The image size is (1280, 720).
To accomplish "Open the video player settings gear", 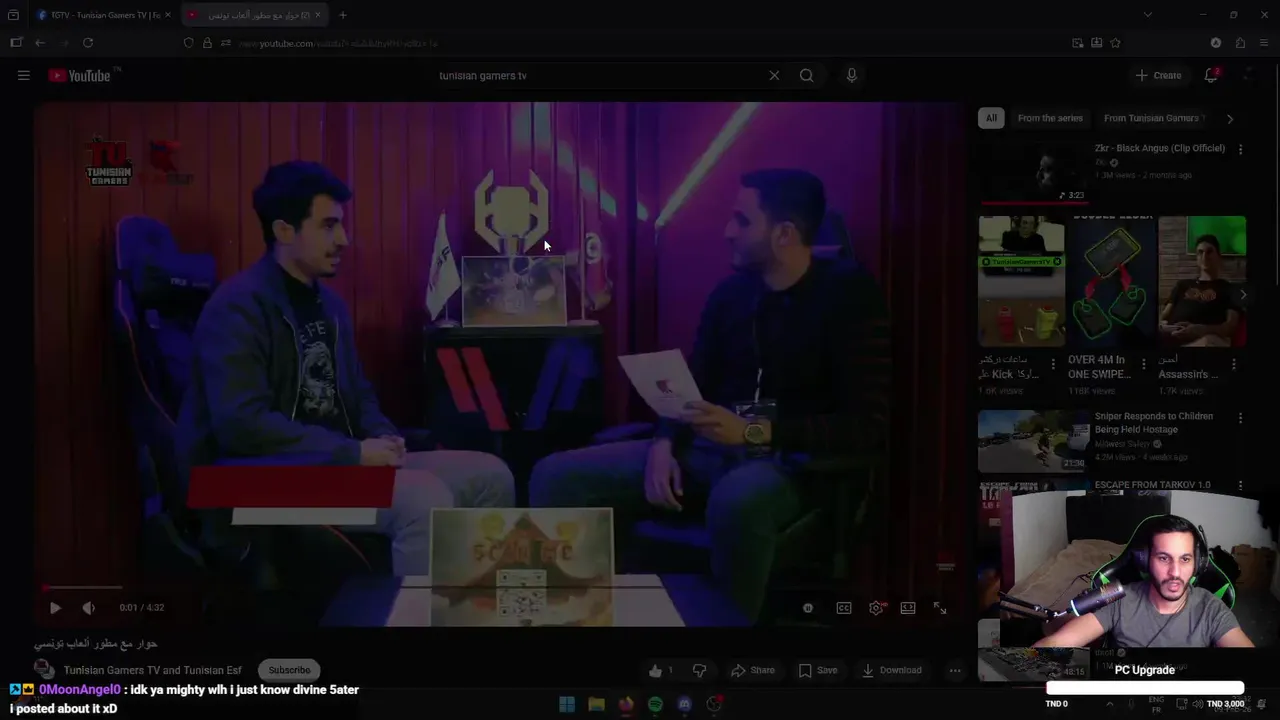I will click(876, 607).
